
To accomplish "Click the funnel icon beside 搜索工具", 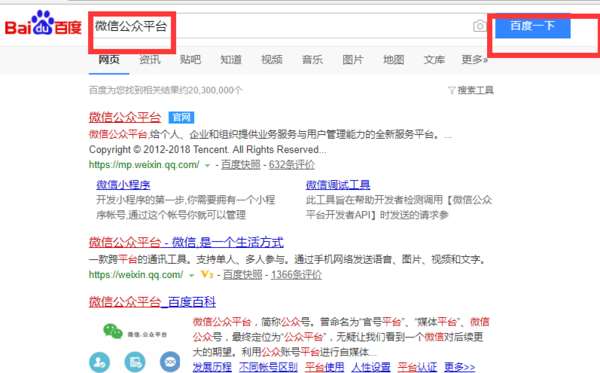I will click(452, 90).
